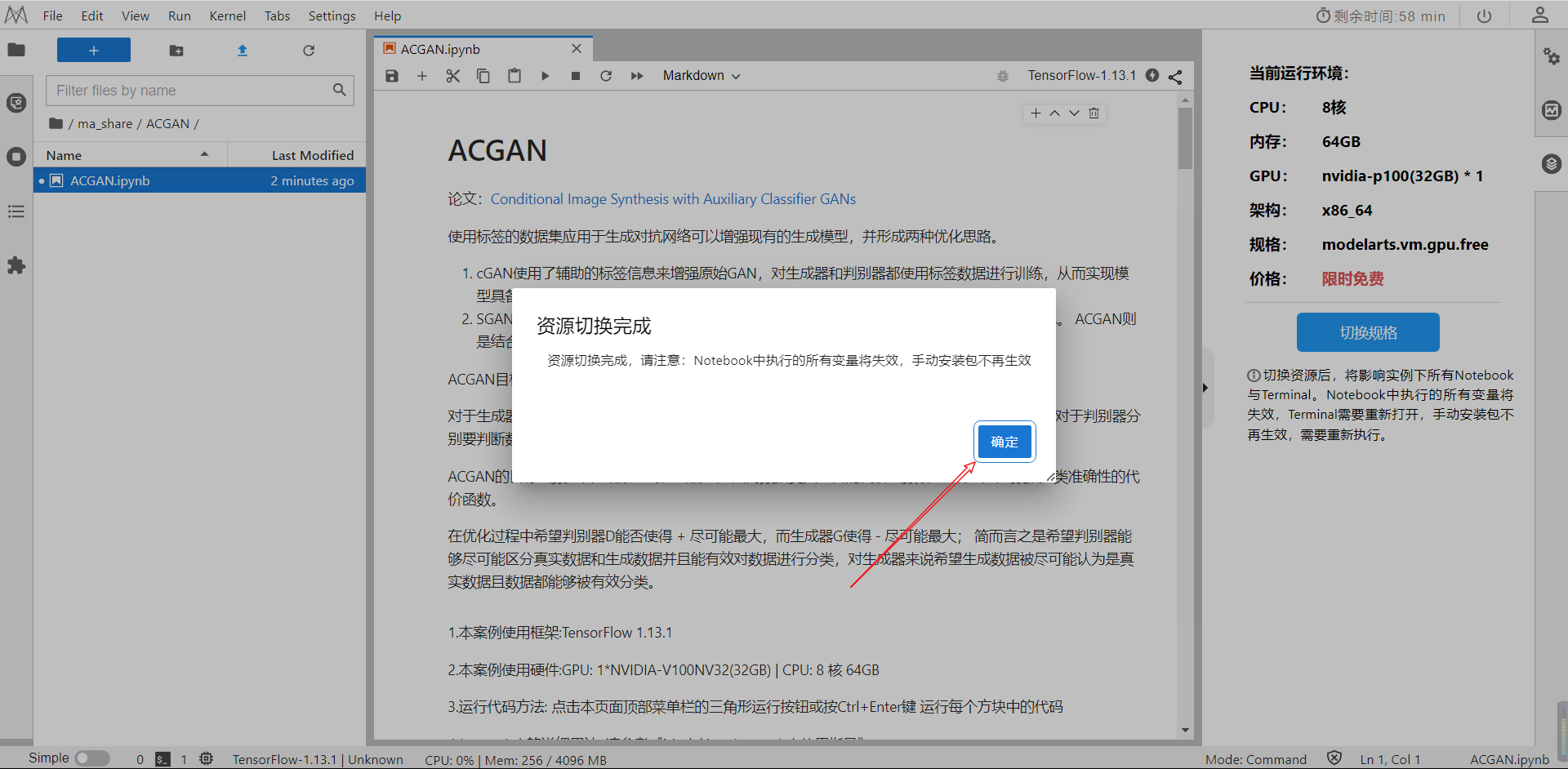Screen dimensions: 1568x769
Task: Restart kernel and run all cells
Action: click(637, 76)
